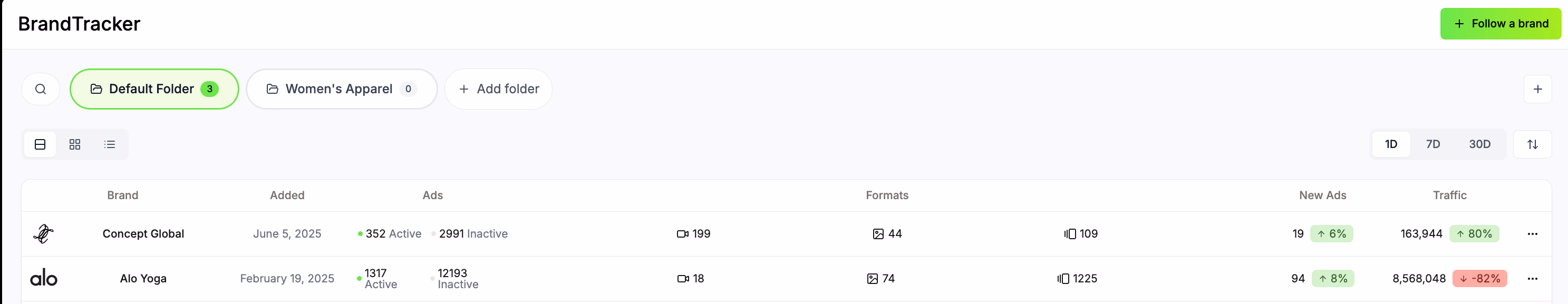Click the green 80% traffic badge for Concept Global
1568x304 pixels.
coord(1475,233)
